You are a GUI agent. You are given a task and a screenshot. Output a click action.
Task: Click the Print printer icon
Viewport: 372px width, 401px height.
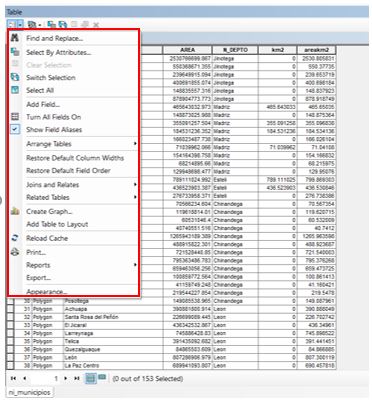click(x=15, y=252)
